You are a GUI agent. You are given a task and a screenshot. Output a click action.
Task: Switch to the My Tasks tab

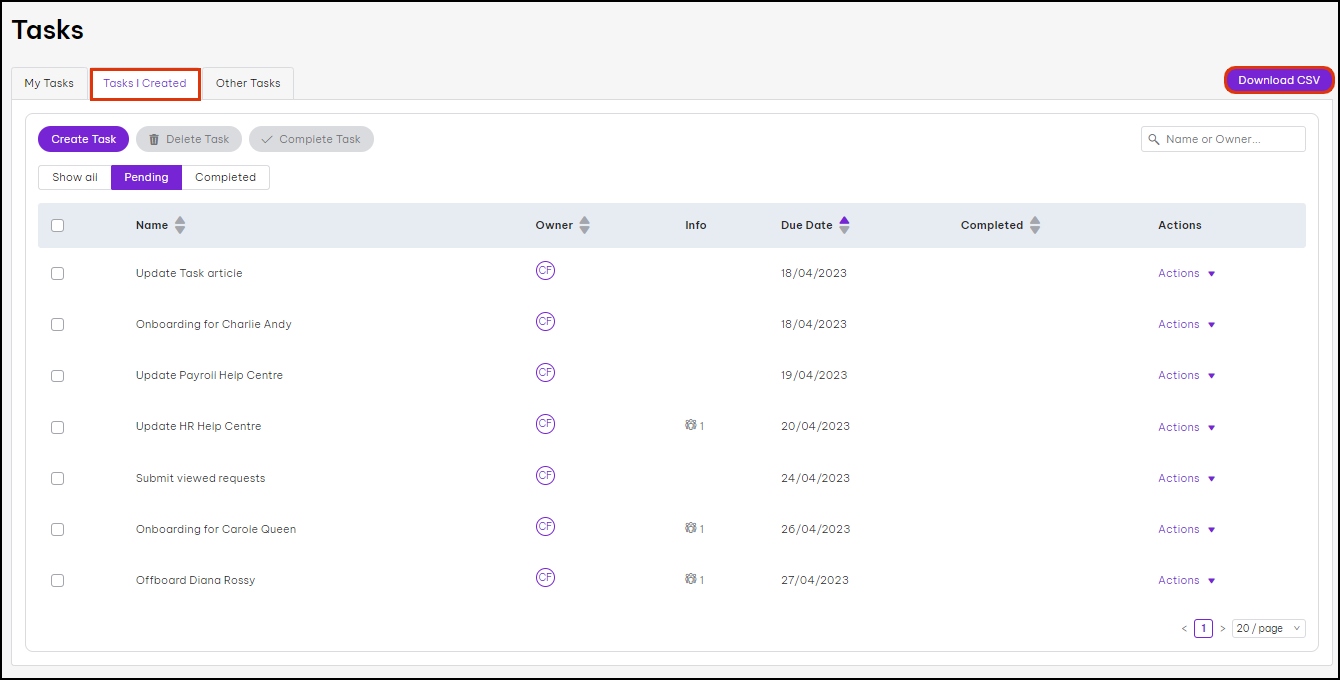tap(49, 83)
